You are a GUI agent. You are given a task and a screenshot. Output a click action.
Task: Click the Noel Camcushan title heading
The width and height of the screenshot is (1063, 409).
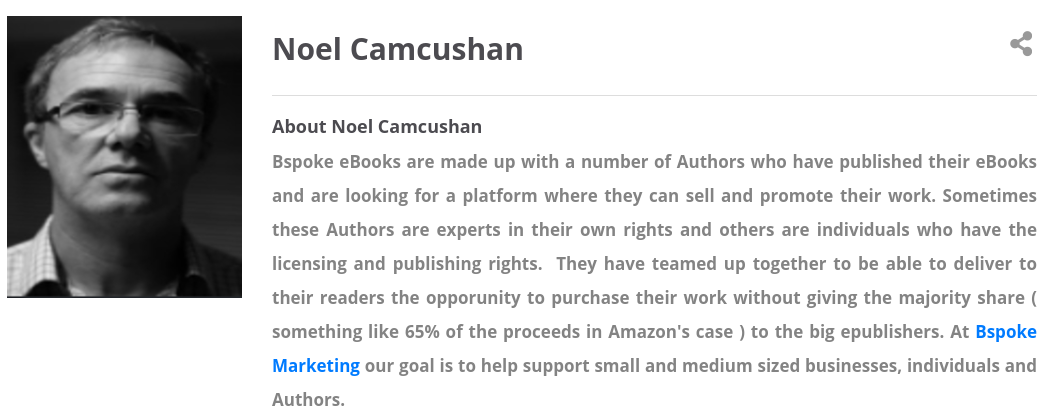pyautogui.click(x=397, y=49)
